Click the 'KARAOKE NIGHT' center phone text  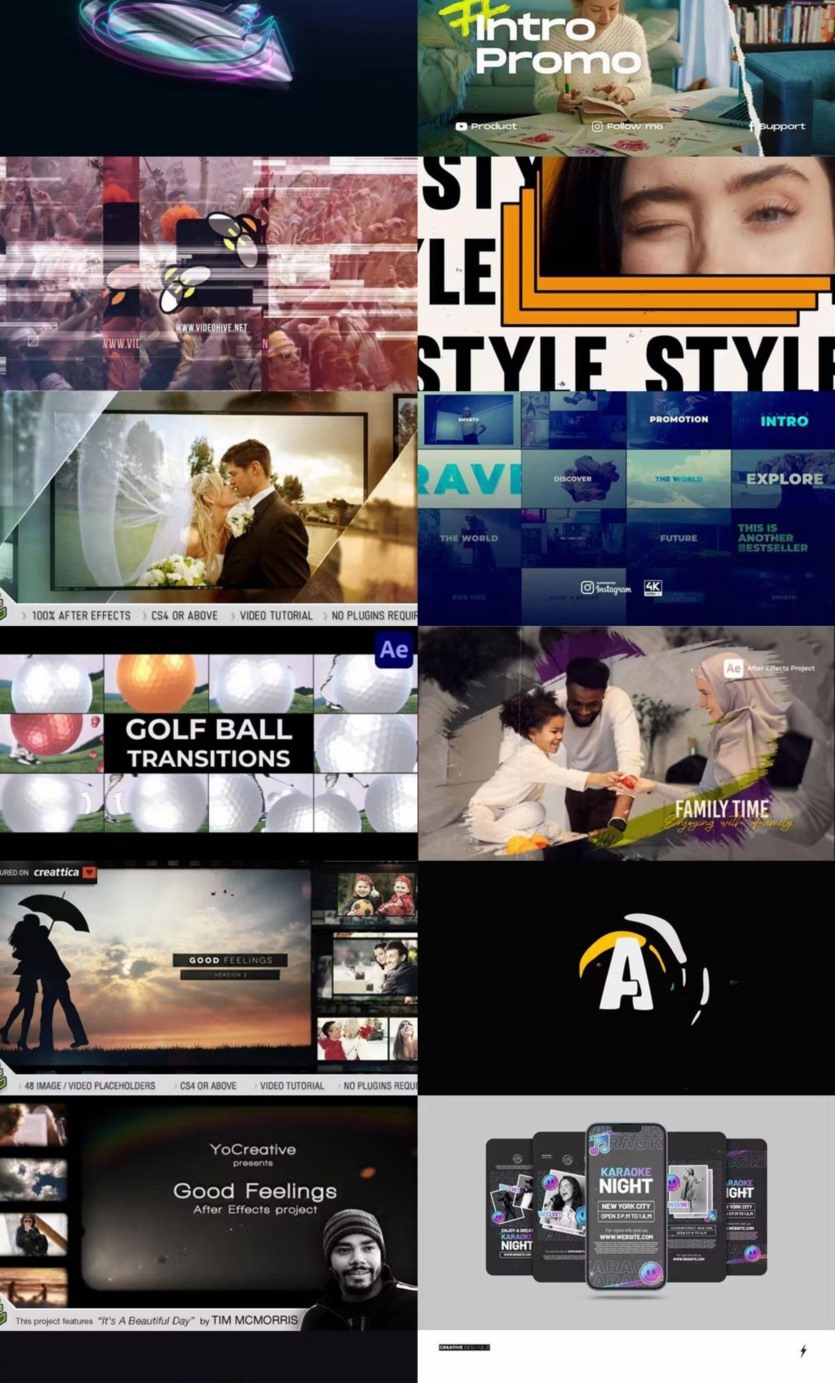pos(625,1179)
